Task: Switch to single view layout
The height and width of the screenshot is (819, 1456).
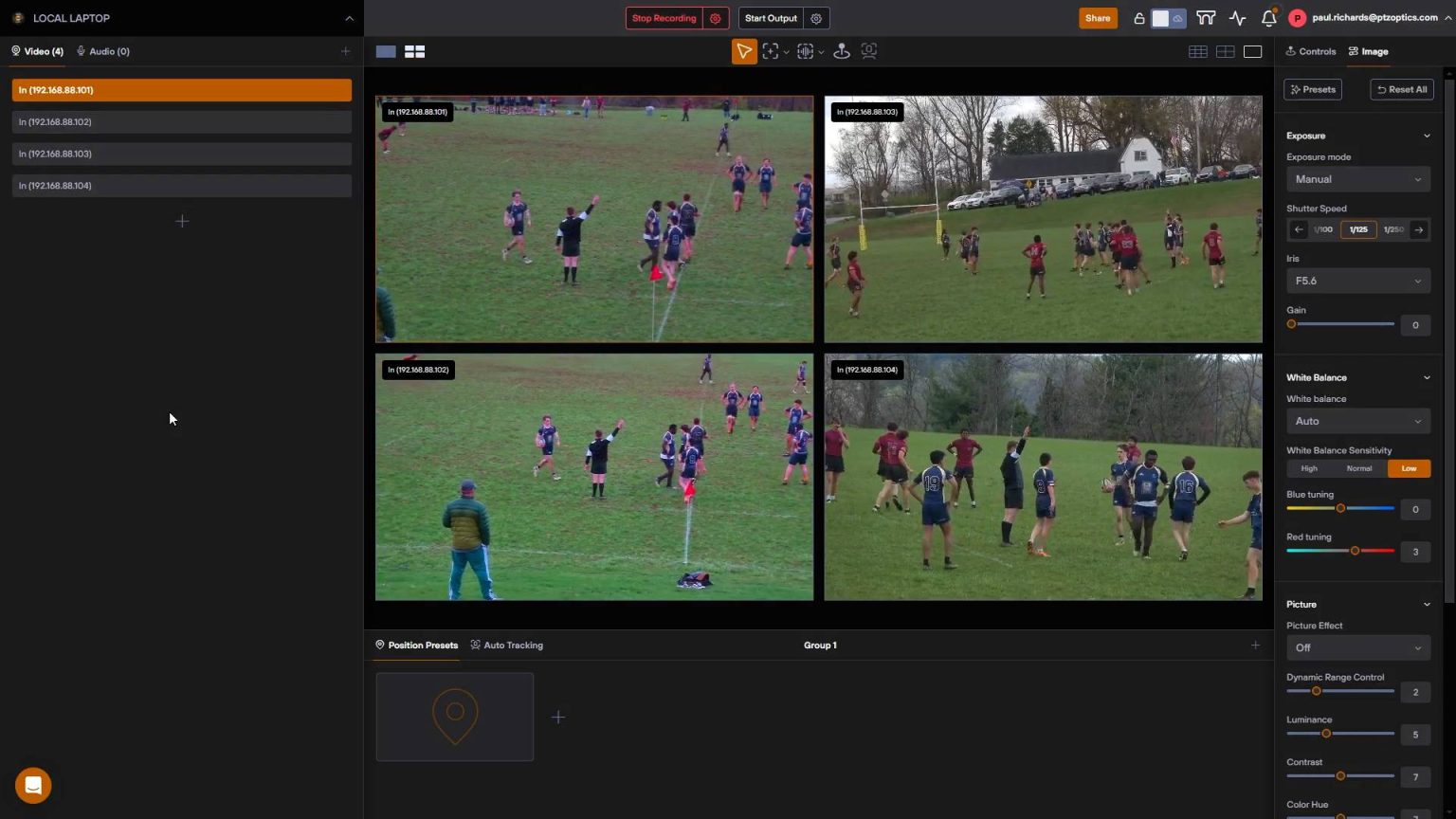Action: click(386, 51)
